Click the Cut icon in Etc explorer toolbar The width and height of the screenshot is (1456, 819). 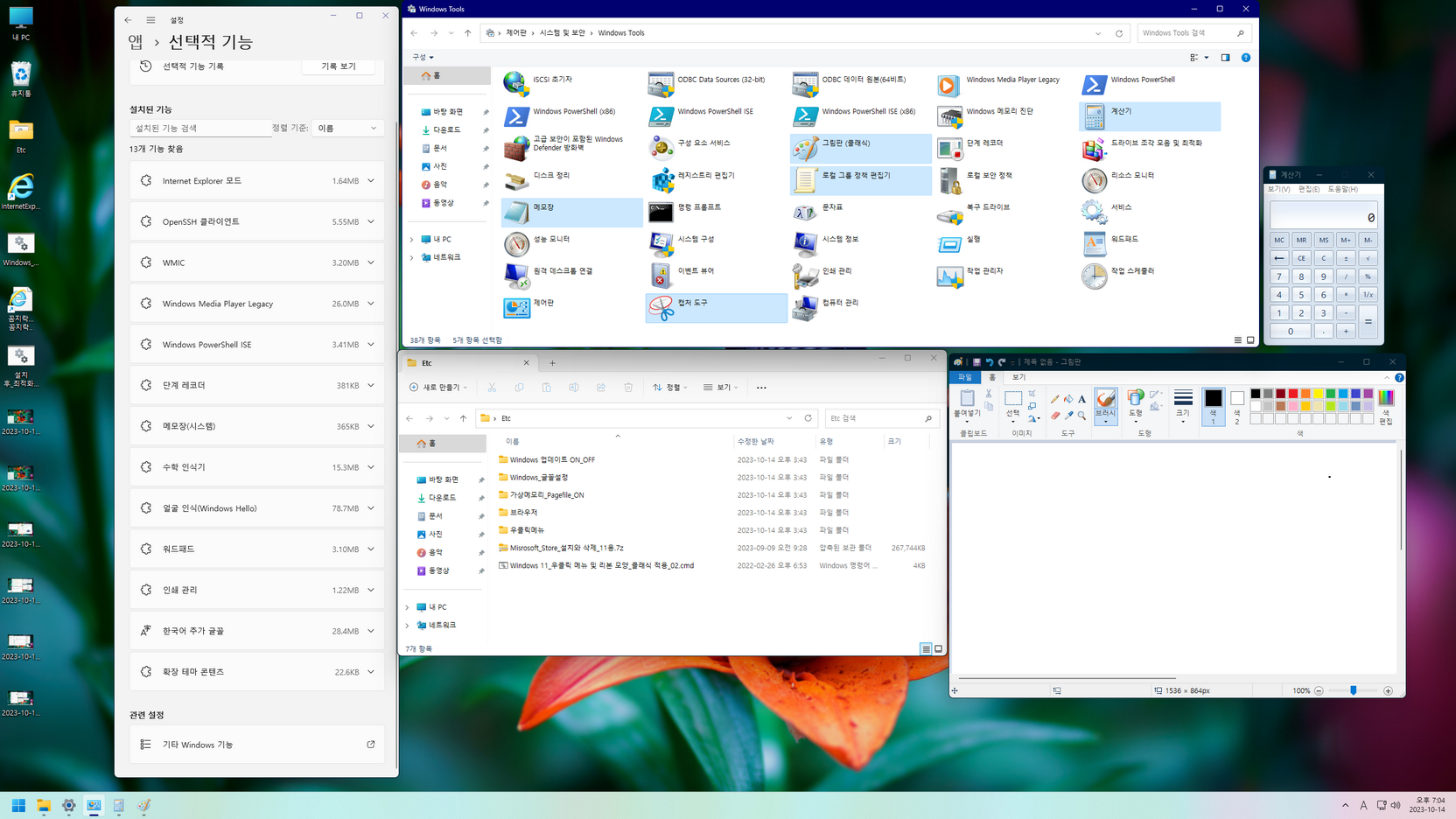[x=492, y=388]
